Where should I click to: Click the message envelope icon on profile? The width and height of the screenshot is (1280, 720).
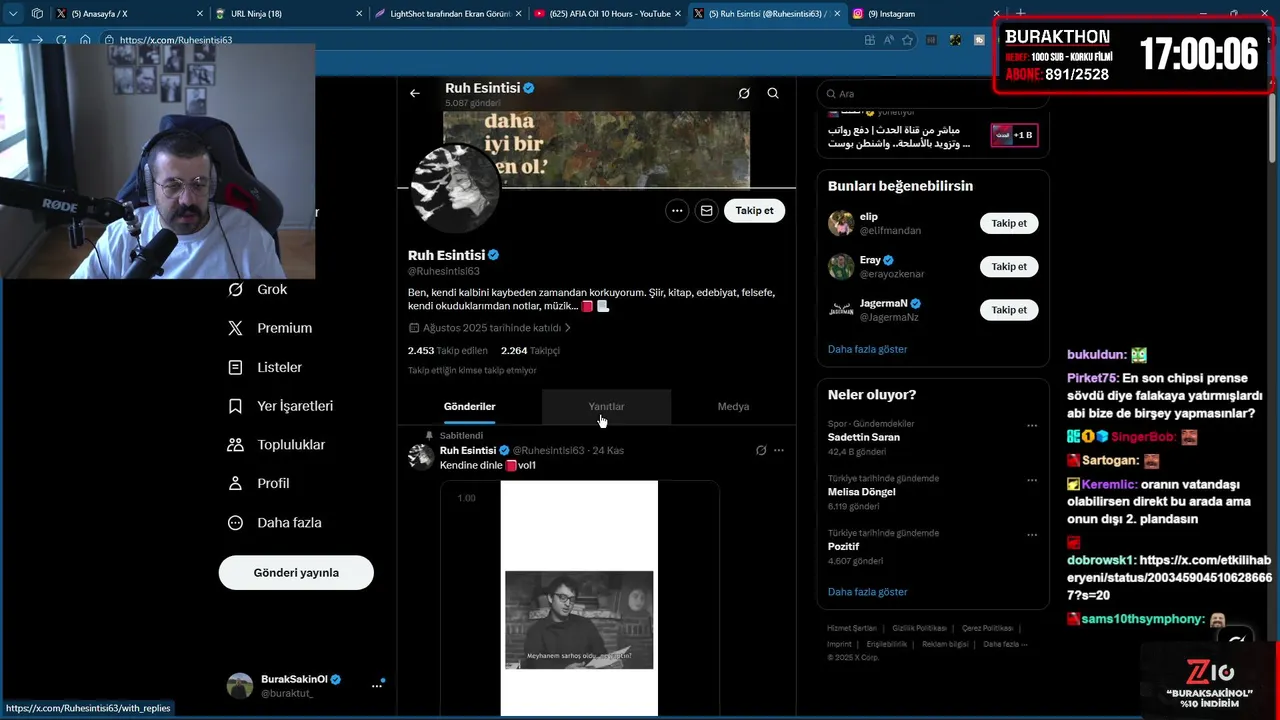(x=706, y=211)
